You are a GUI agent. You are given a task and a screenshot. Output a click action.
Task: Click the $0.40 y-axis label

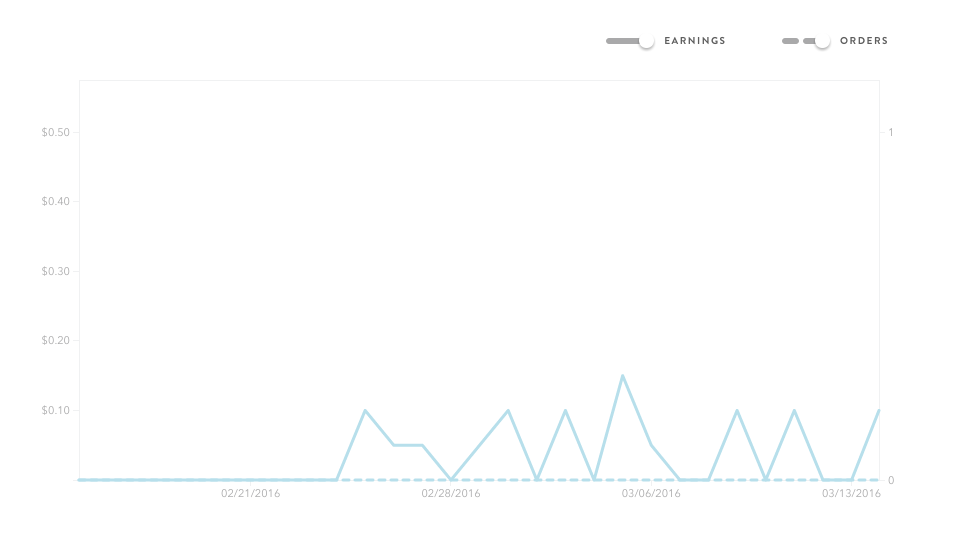56,201
